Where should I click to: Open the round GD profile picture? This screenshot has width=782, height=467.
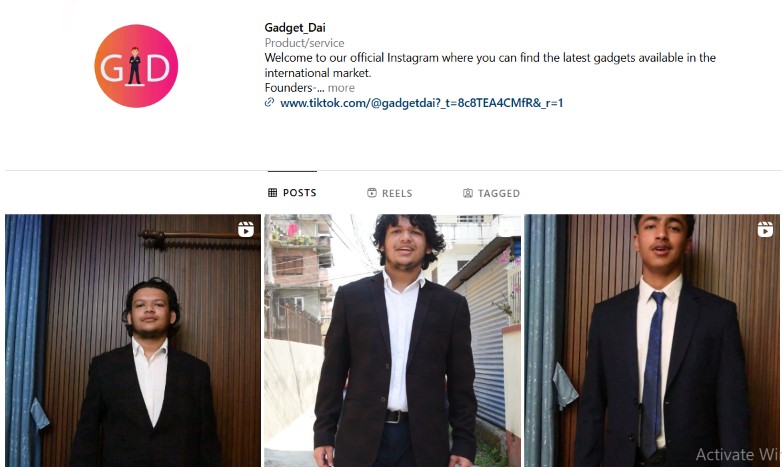(136, 66)
